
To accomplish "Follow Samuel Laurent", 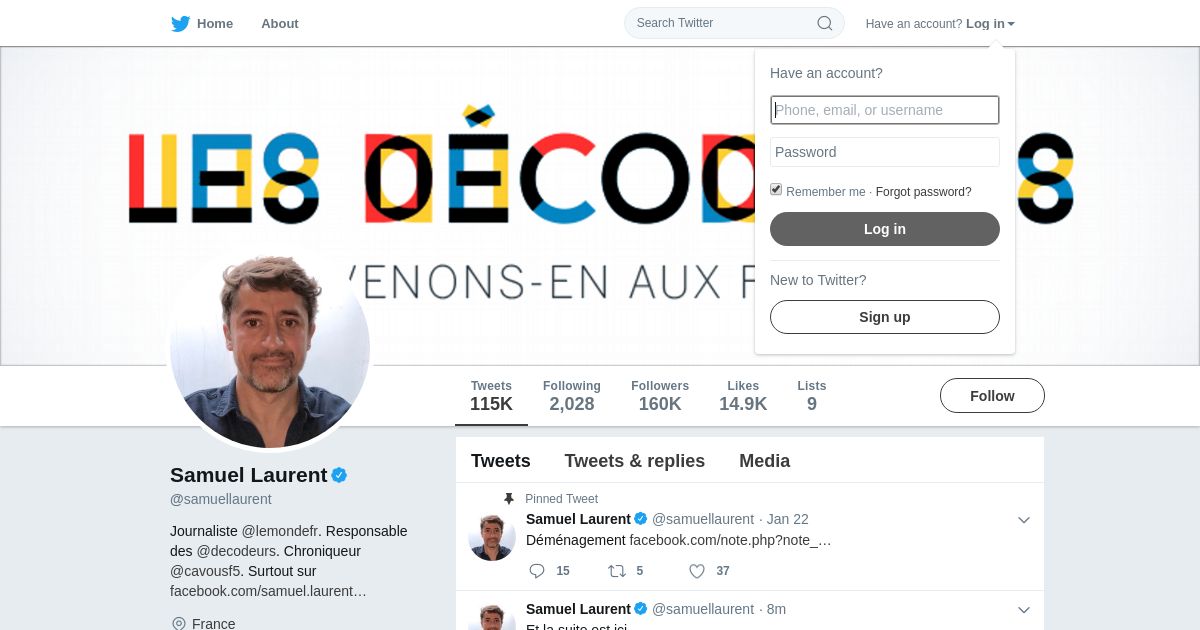I will tap(992, 396).
